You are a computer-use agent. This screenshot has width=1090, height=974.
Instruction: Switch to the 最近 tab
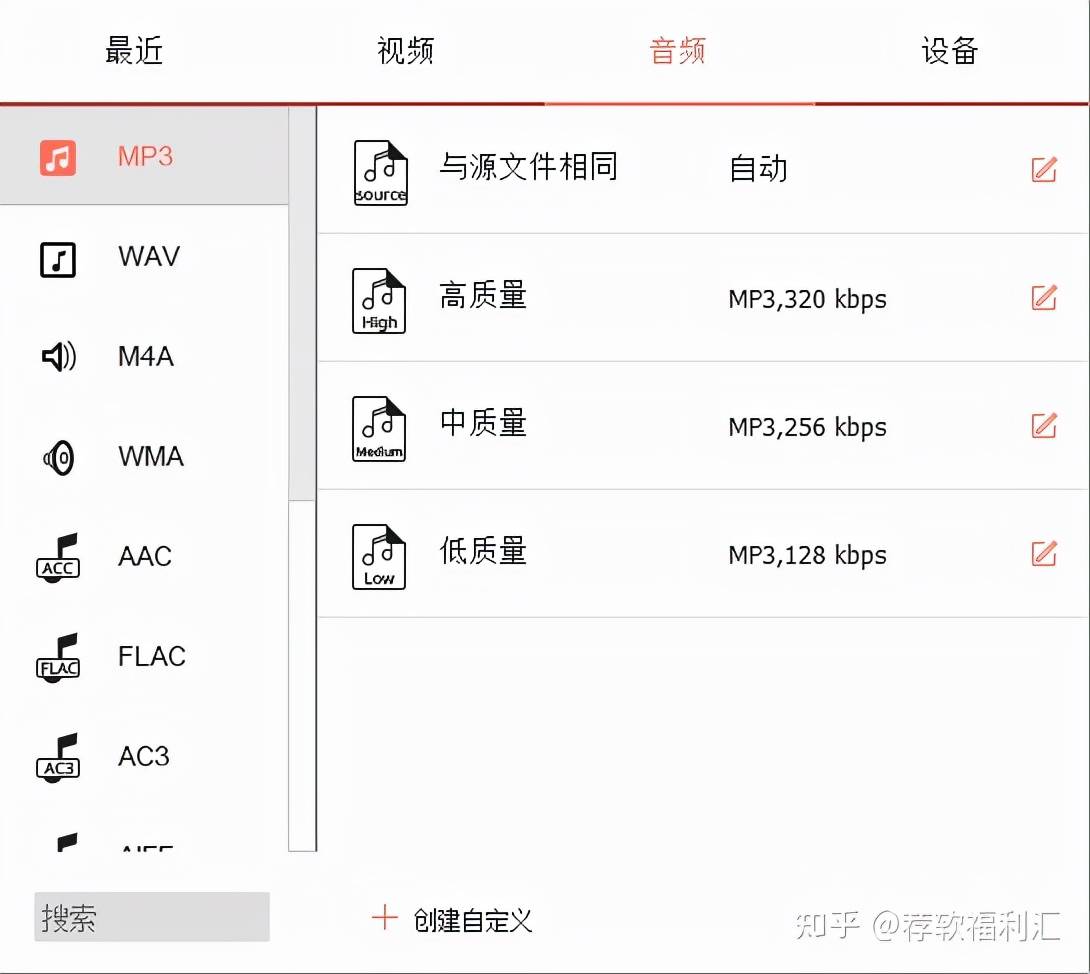click(133, 51)
